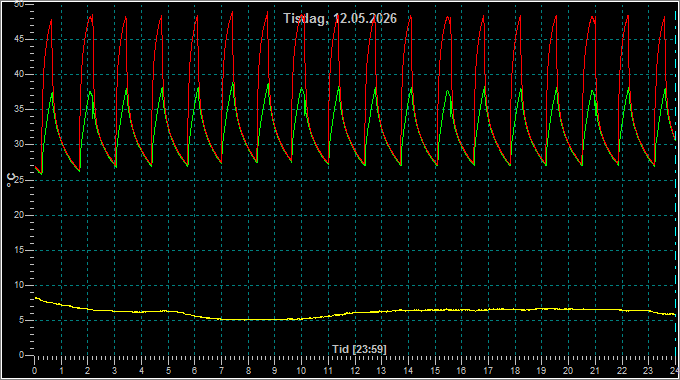Select hour 6 on the time axis
This screenshot has width=680, height=380.
[x=194, y=371]
